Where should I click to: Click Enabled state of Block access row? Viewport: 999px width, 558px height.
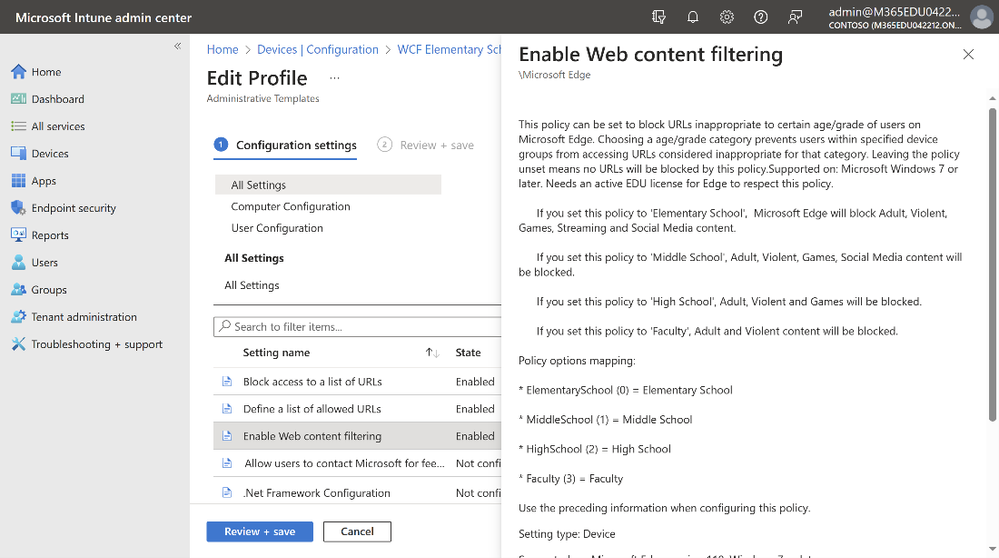pos(475,382)
